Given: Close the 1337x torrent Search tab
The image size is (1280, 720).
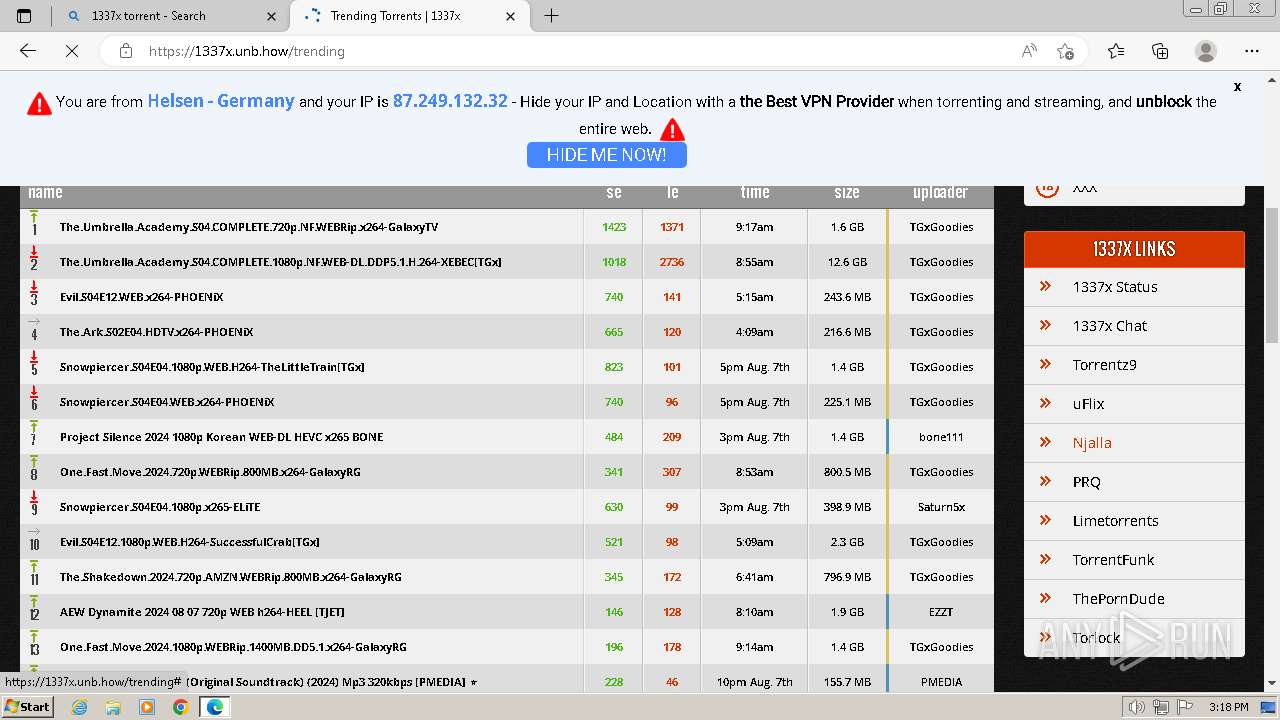Looking at the screenshot, I should tap(272, 16).
